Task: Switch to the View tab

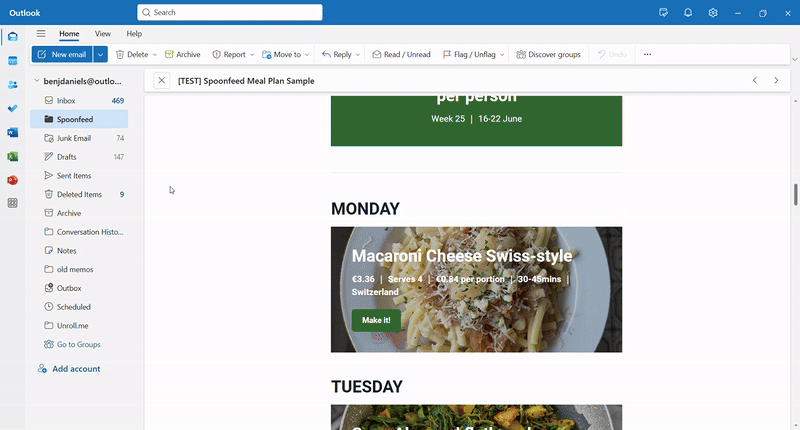Action: pos(103,34)
